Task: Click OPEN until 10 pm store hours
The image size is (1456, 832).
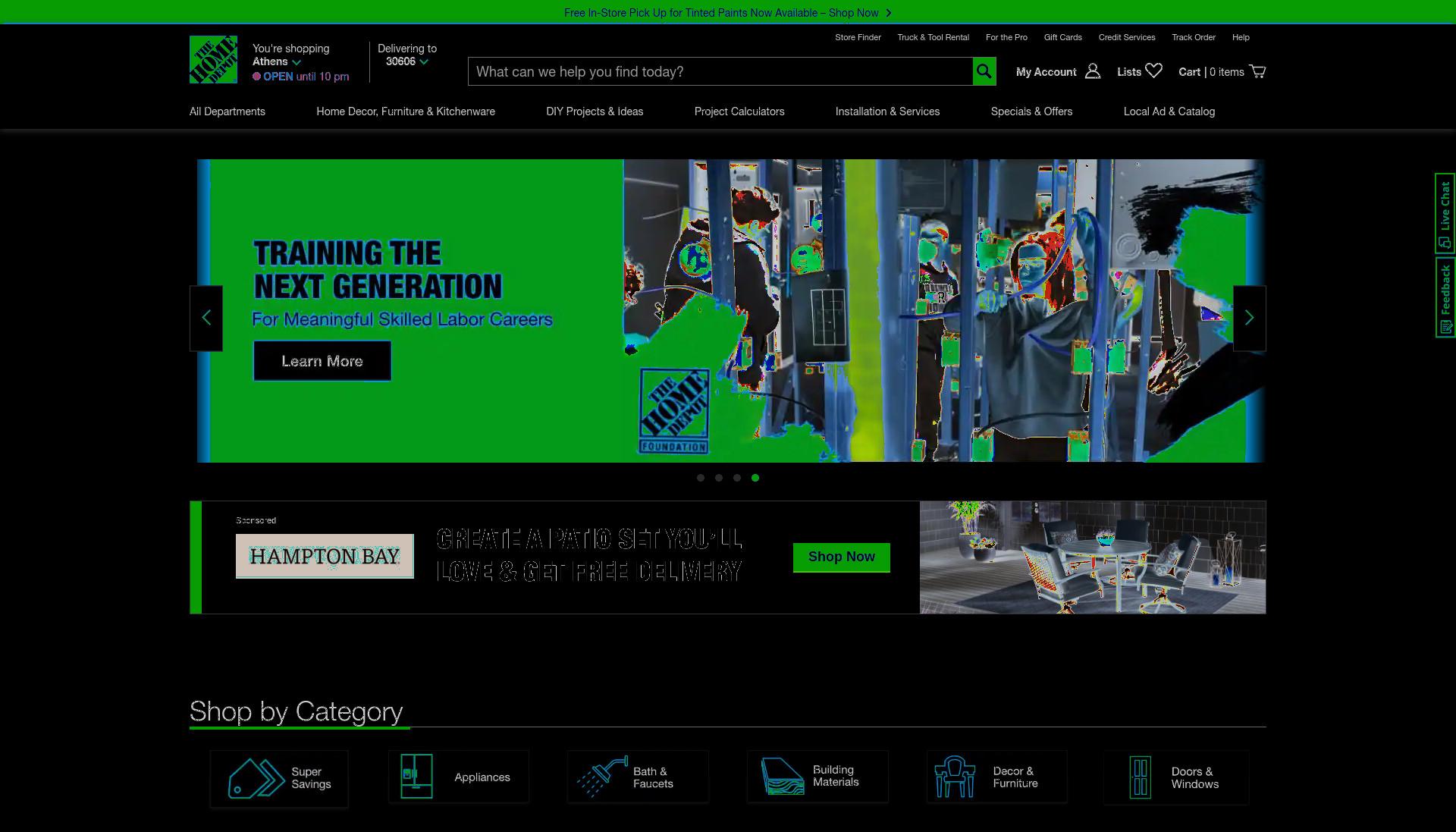Action: pyautogui.click(x=301, y=77)
